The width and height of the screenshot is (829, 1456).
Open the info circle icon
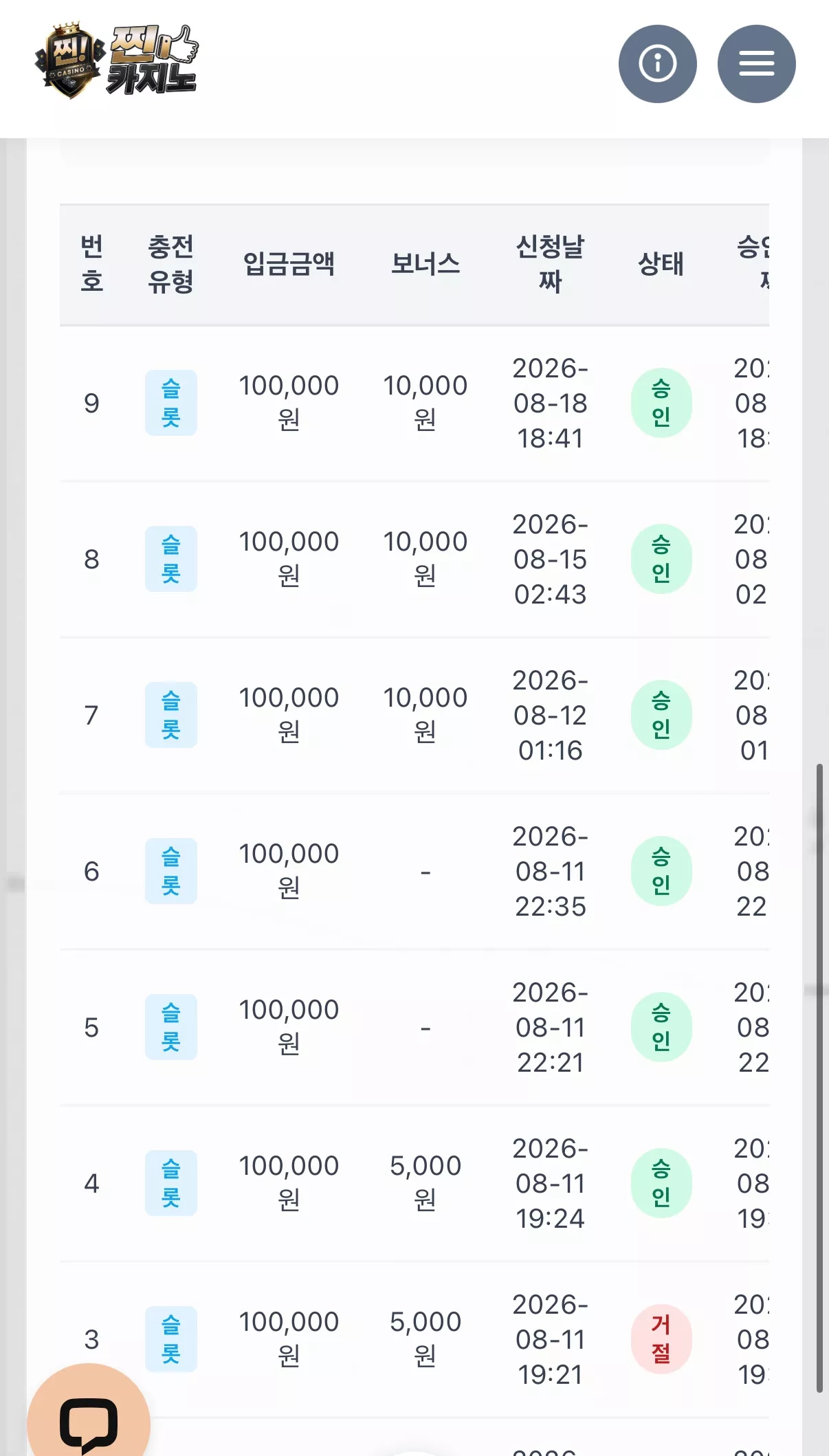(657, 64)
